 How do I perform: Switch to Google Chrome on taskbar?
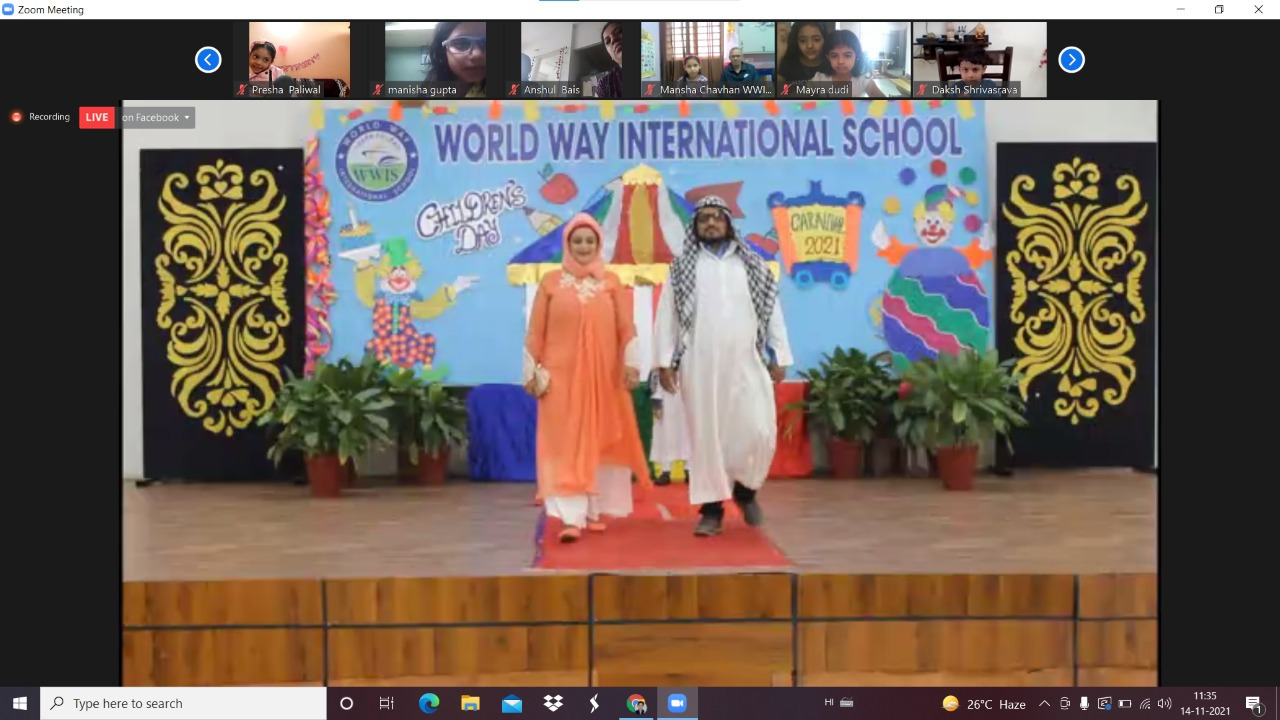636,703
